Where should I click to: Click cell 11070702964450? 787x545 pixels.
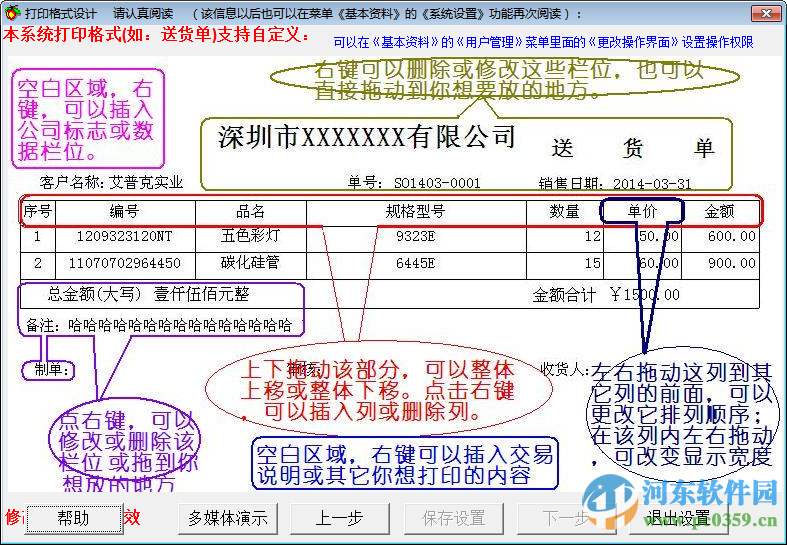(124, 263)
